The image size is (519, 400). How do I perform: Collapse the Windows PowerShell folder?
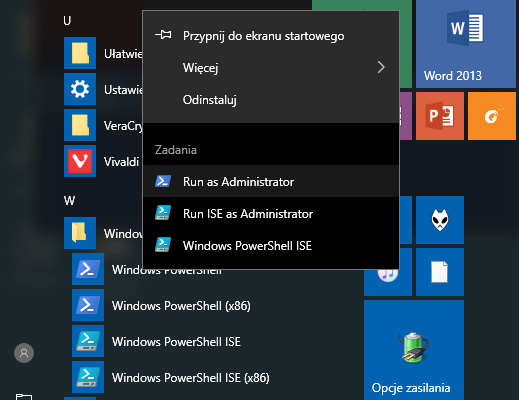pos(80,233)
